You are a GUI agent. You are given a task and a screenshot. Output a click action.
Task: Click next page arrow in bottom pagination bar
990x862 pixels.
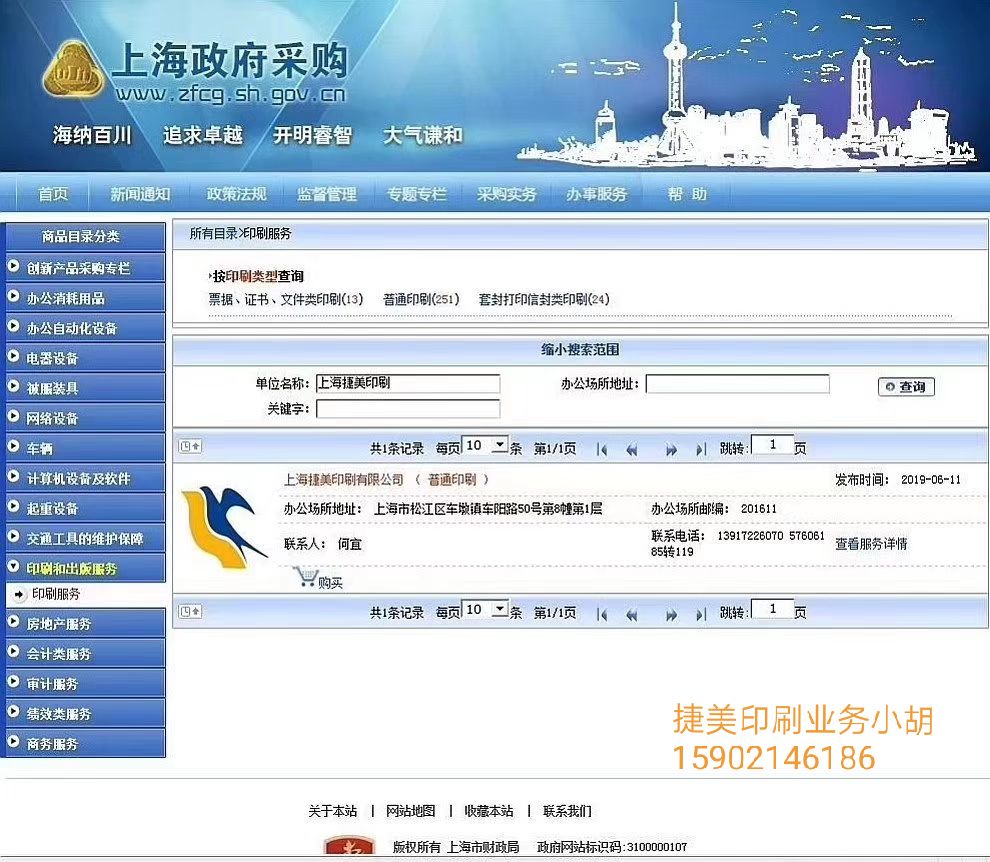672,613
